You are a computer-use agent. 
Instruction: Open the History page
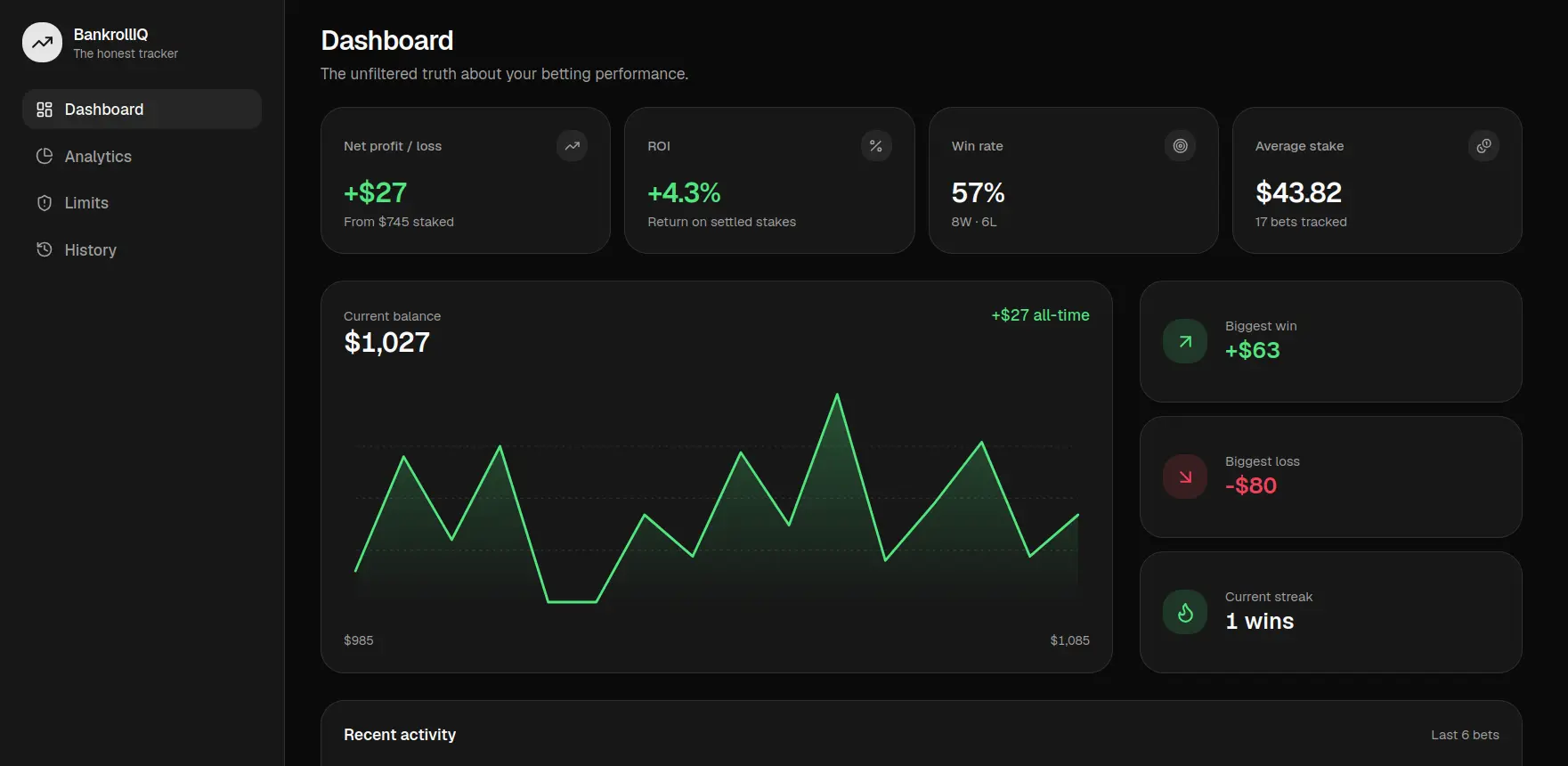tap(142, 250)
